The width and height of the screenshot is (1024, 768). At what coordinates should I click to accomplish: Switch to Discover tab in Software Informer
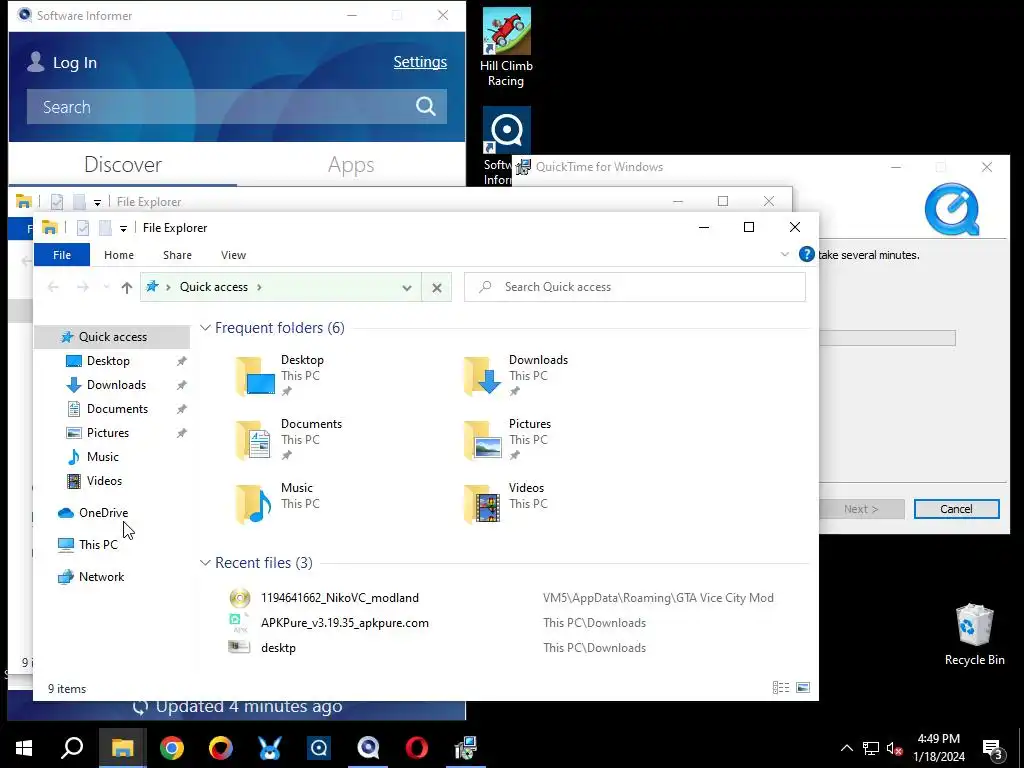pos(123,165)
